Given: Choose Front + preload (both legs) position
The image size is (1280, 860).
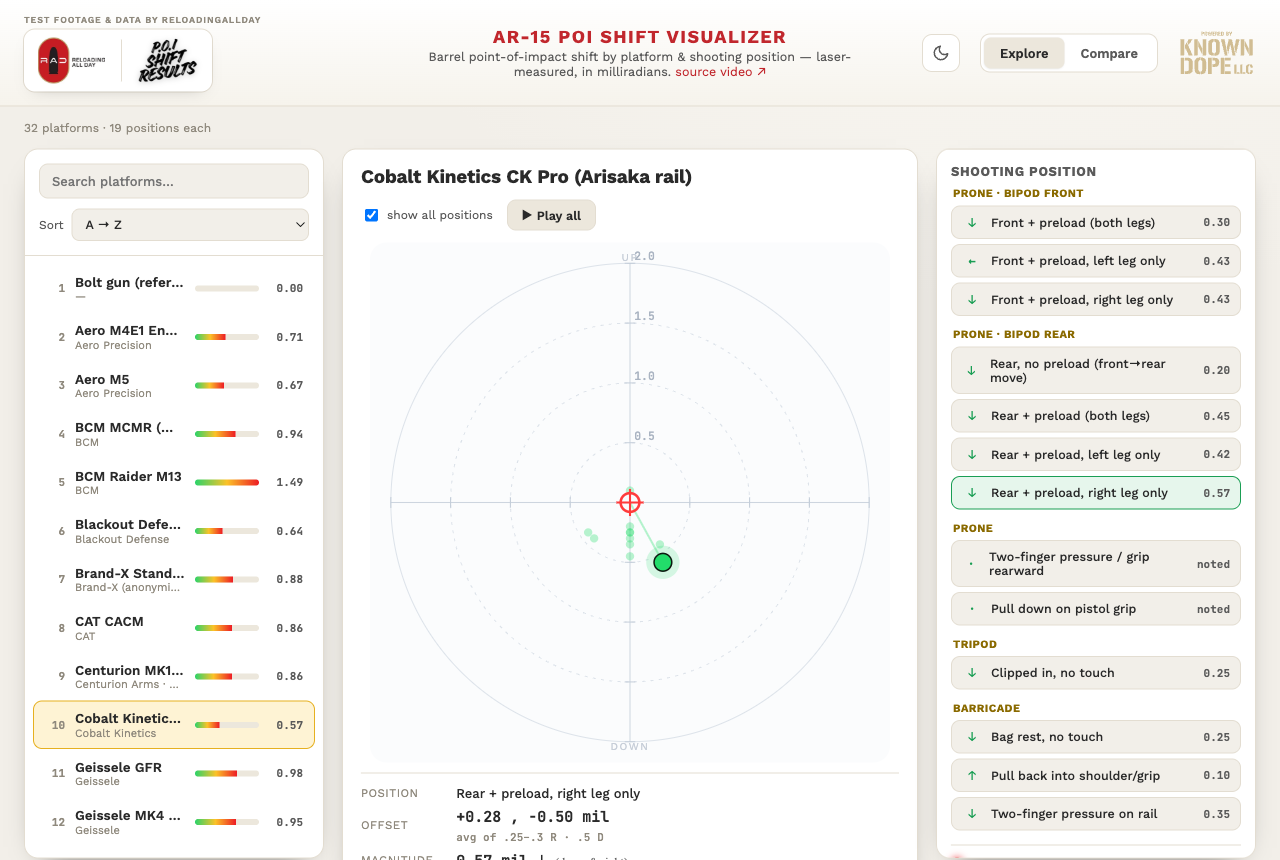Looking at the screenshot, I should pos(1096,222).
